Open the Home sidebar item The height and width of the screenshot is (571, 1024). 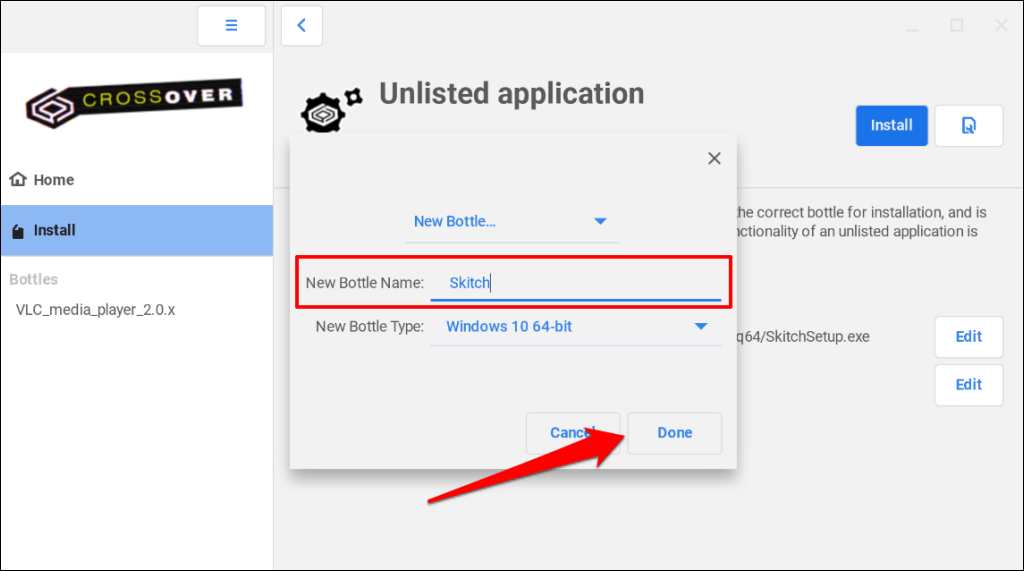click(136, 180)
